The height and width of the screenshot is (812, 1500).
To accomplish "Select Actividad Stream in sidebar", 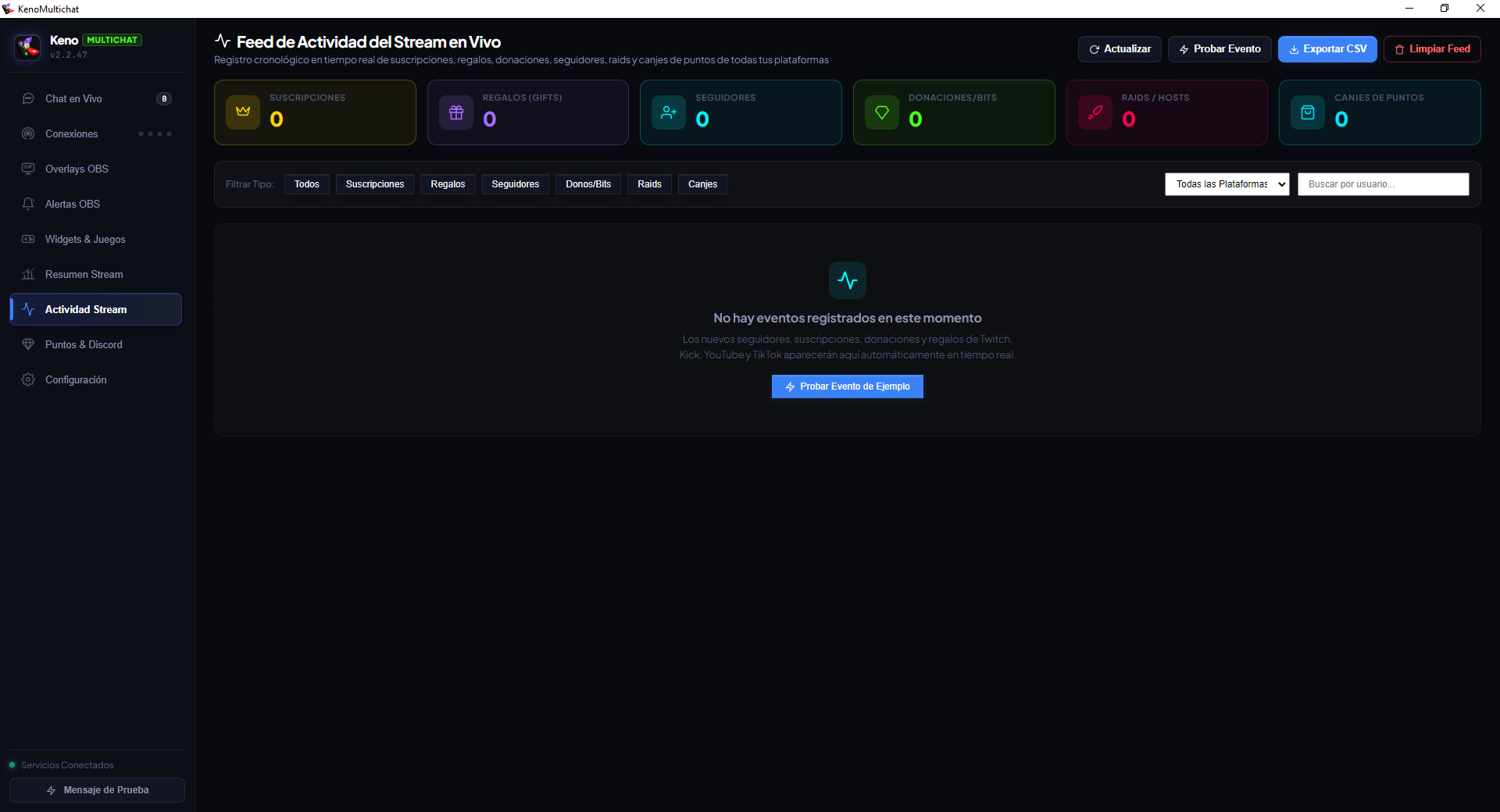I will [x=96, y=309].
